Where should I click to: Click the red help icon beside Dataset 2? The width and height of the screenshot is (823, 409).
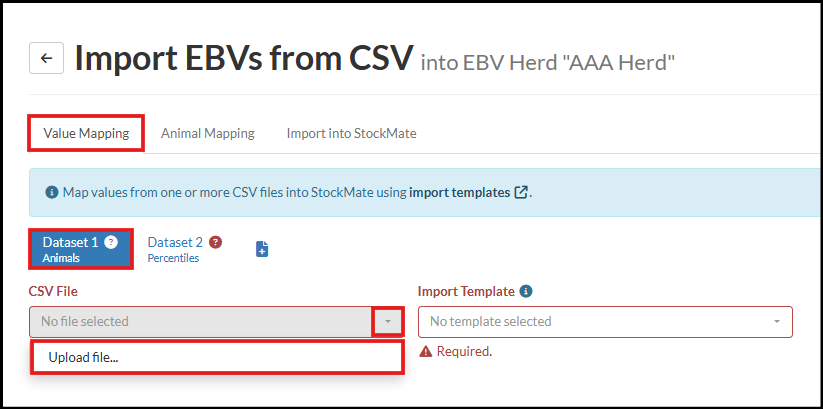(215, 242)
